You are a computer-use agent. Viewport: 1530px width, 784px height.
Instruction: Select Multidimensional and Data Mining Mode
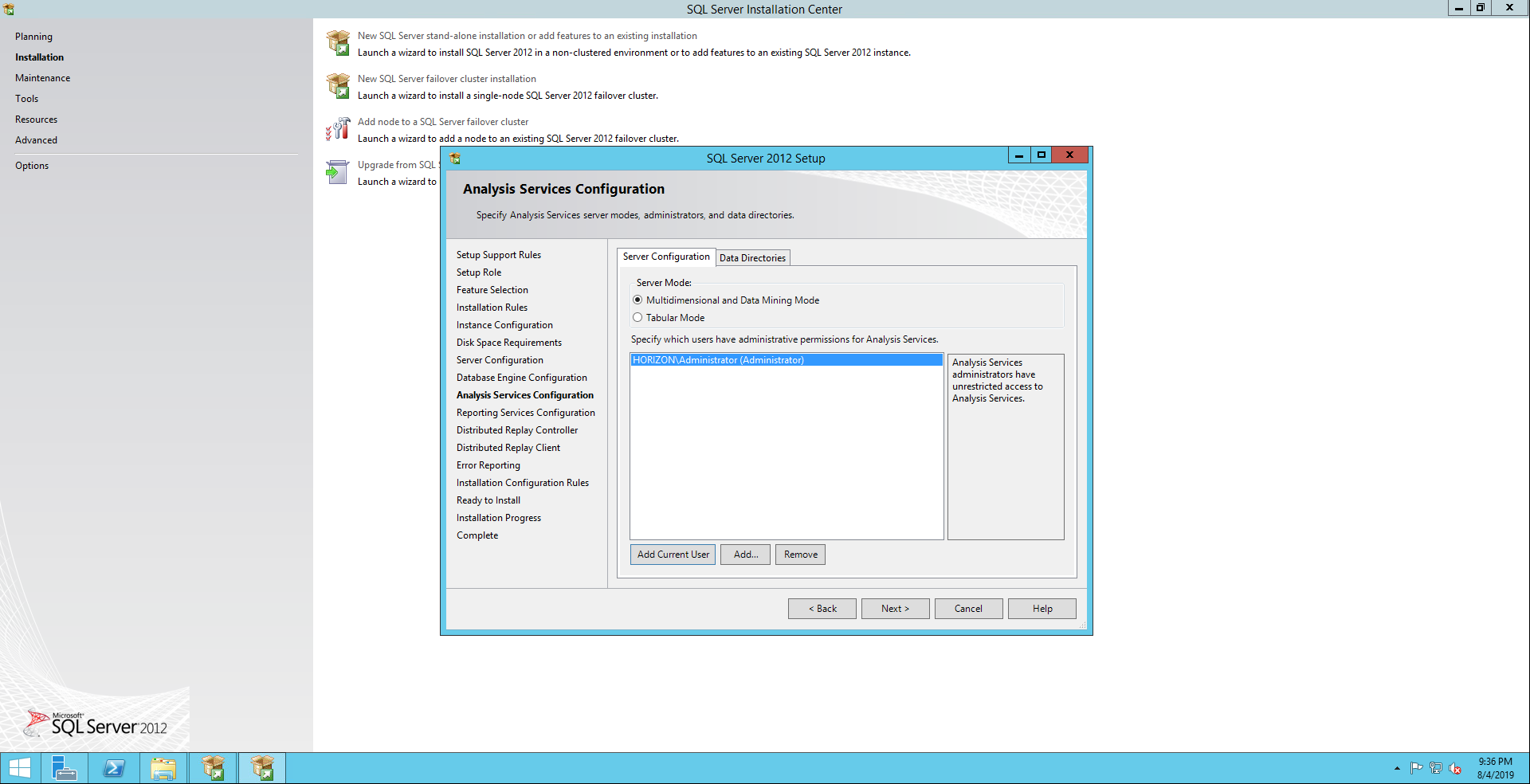(637, 300)
